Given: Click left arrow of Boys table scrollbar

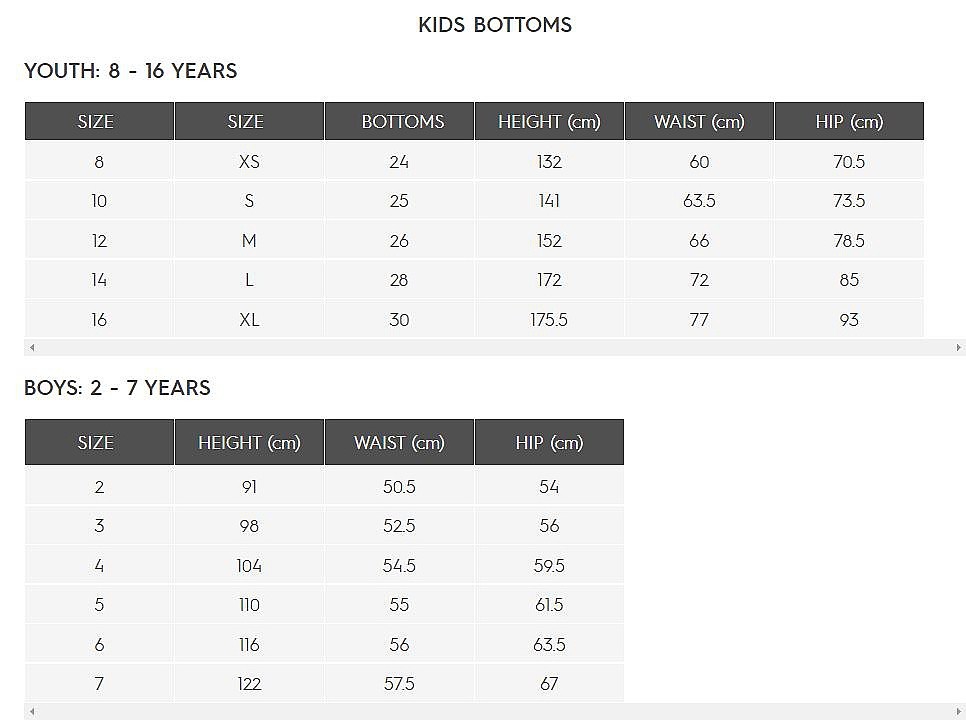Looking at the screenshot, I should (x=32, y=712).
